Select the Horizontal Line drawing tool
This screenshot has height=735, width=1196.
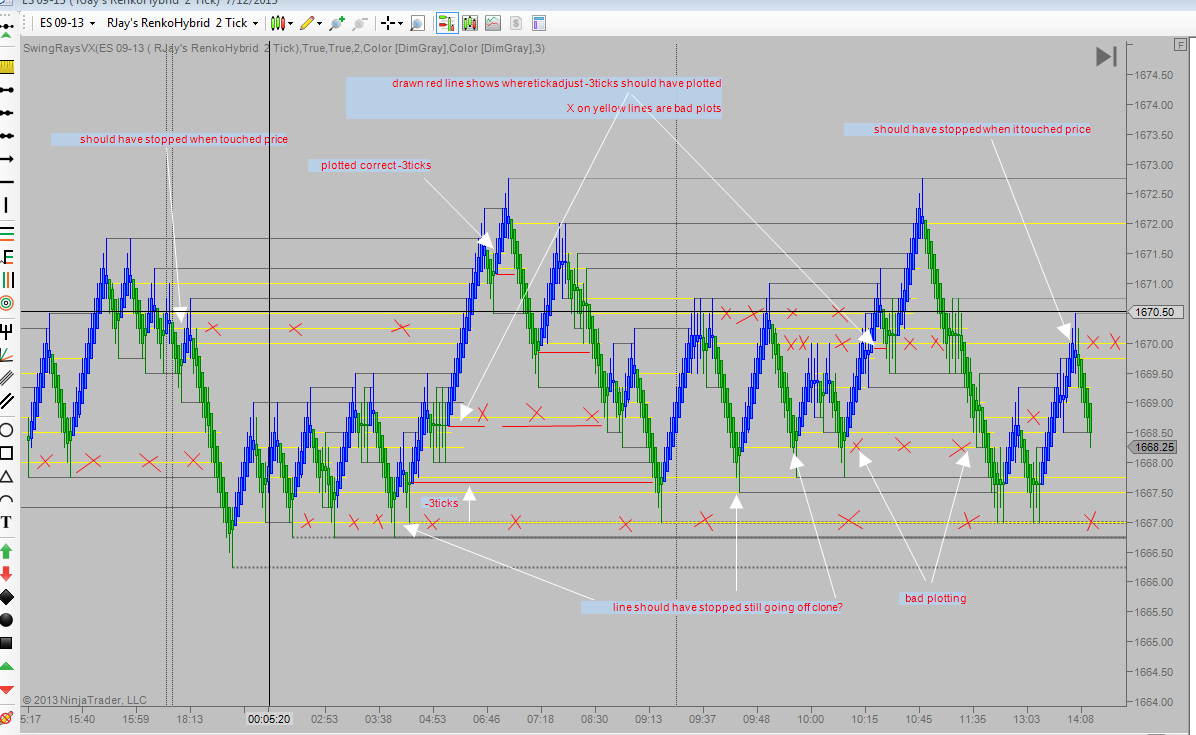(x=7, y=181)
